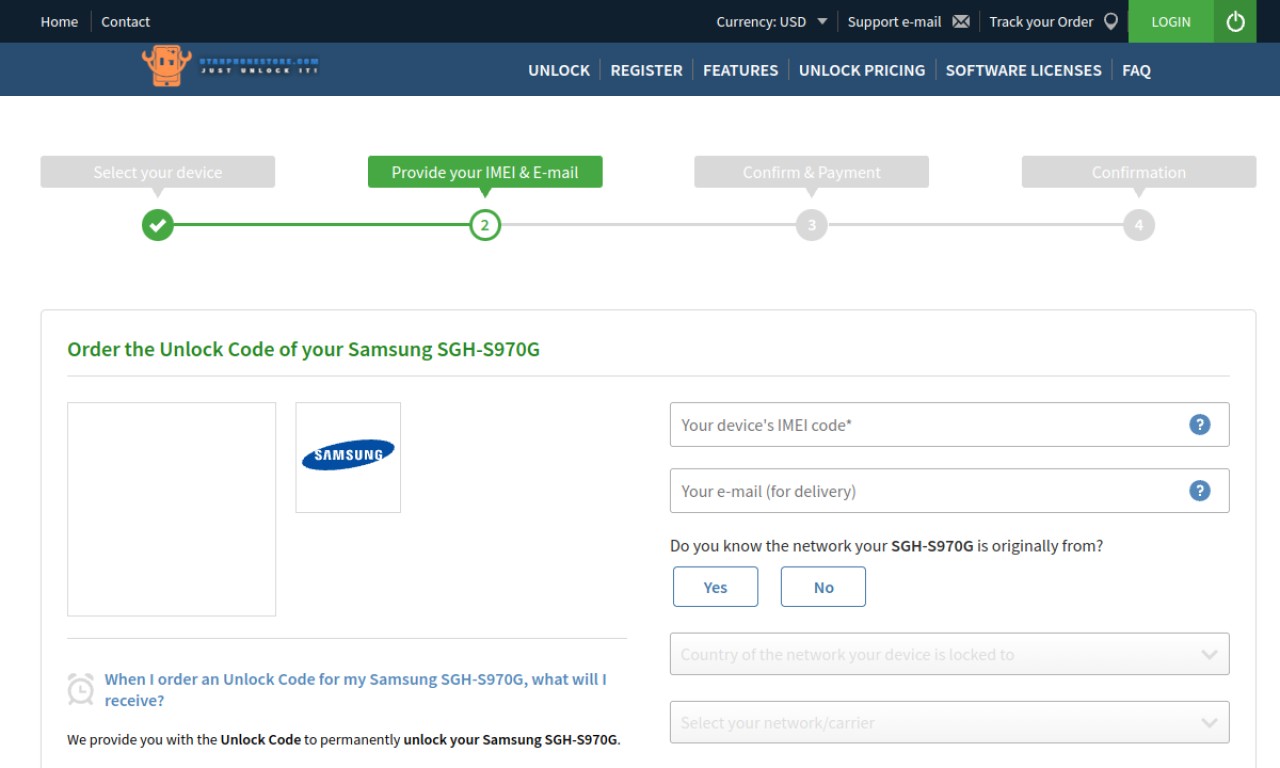Answer No to knowing the original network
This screenshot has width=1280, height=768.
(x=823, y=587)
